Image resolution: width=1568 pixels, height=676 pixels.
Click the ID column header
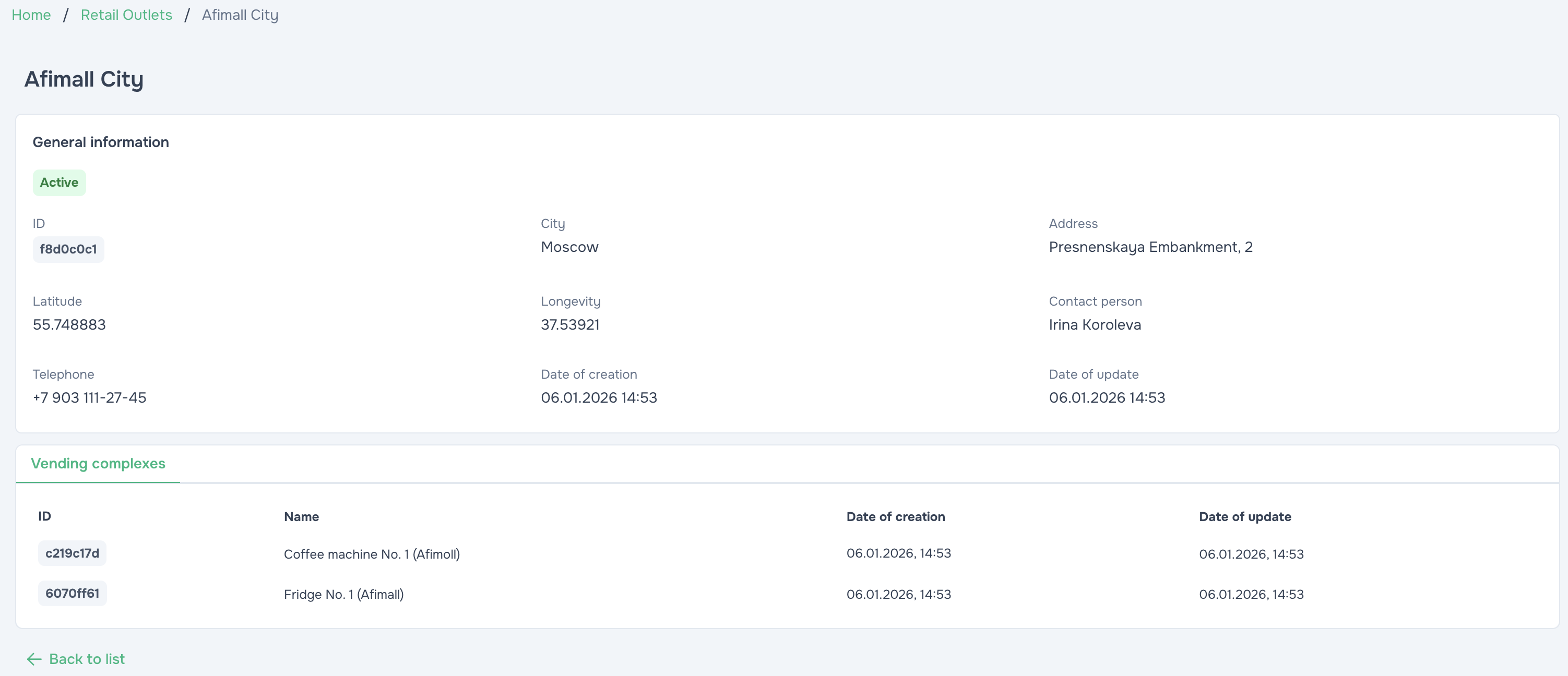44,516
